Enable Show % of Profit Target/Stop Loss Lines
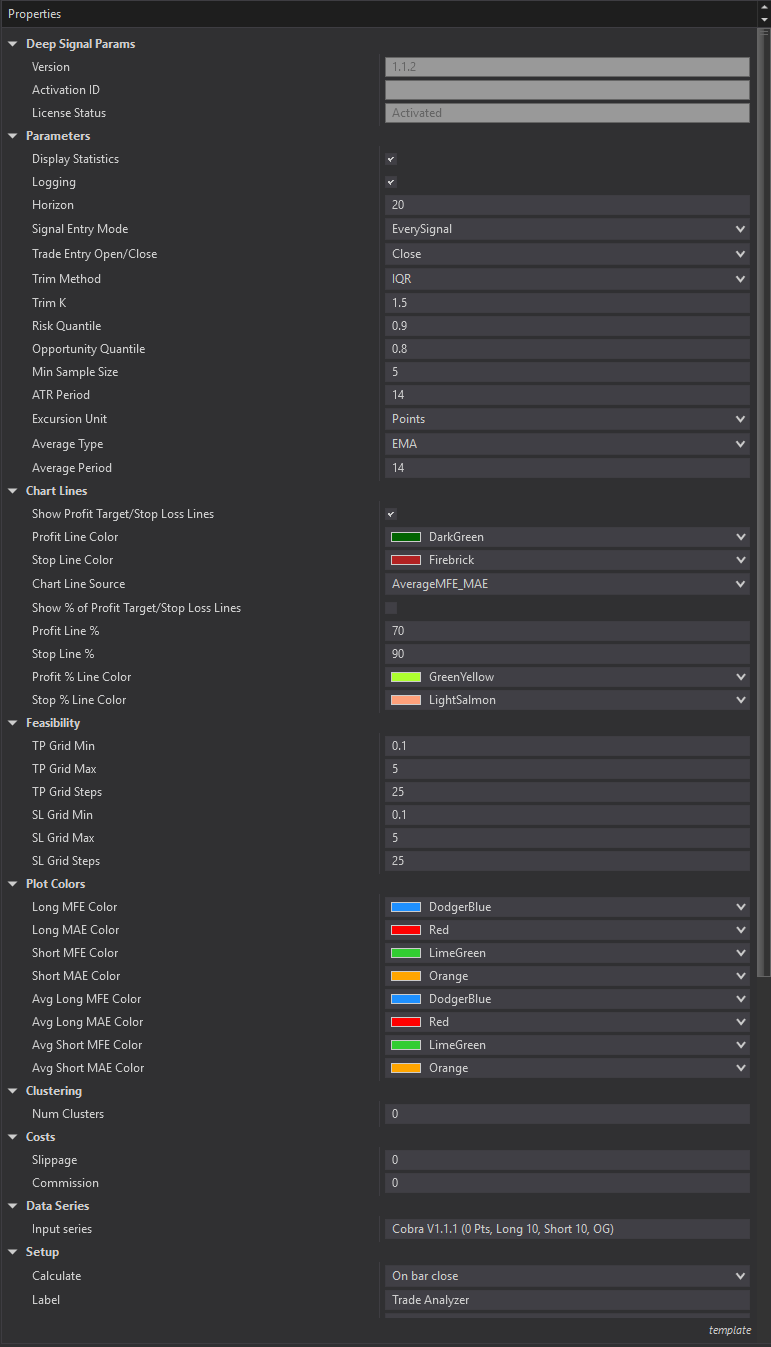The width and height of the screenshot is (771, 1347). [x=391, y=608]
